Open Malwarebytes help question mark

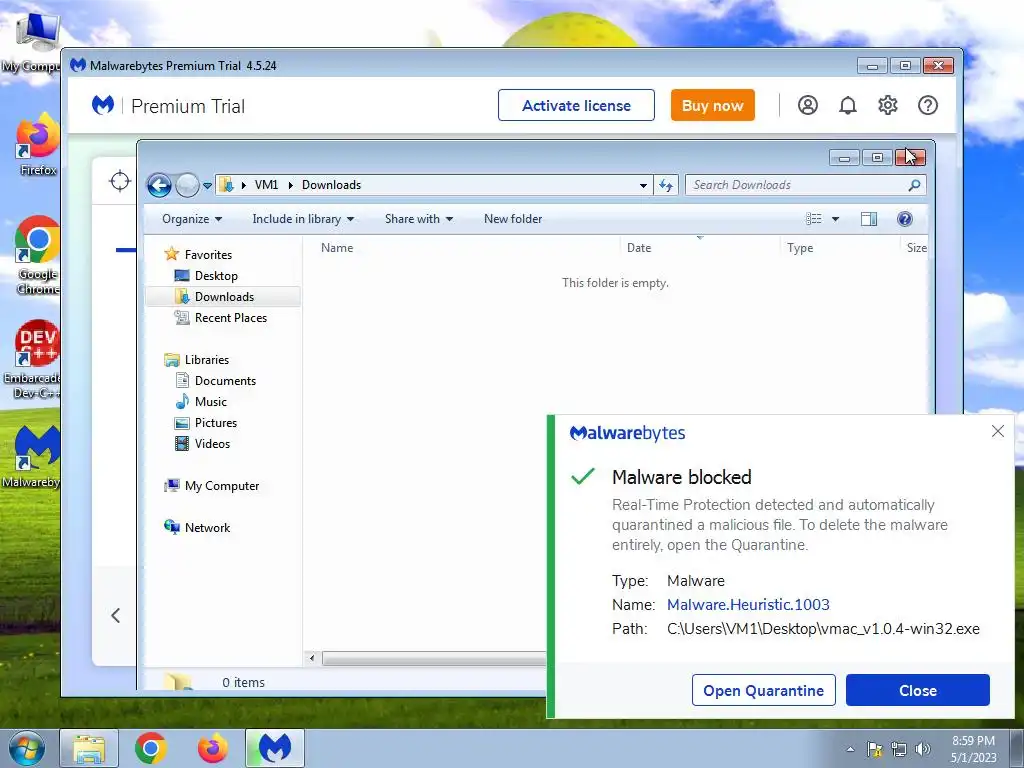[x=928, y=105]
